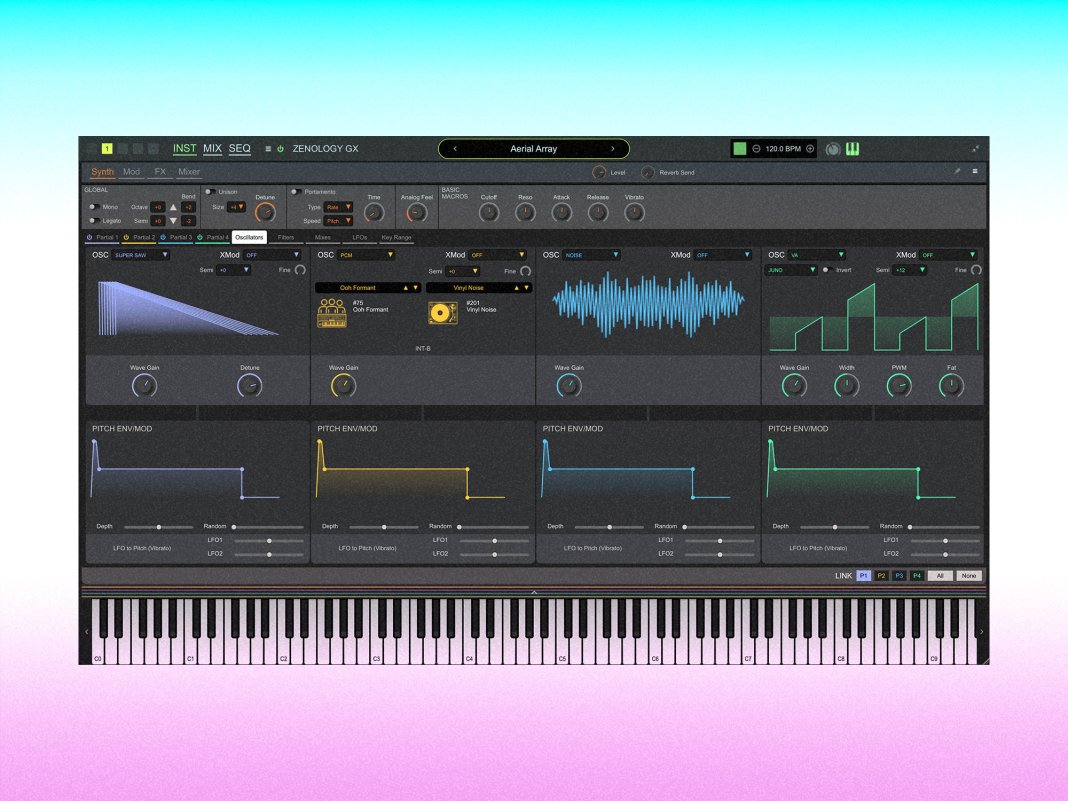The image size is (1068, 801).
Task: Open the Portamento Type Rate dropdown
Action: tap(340, 207)
